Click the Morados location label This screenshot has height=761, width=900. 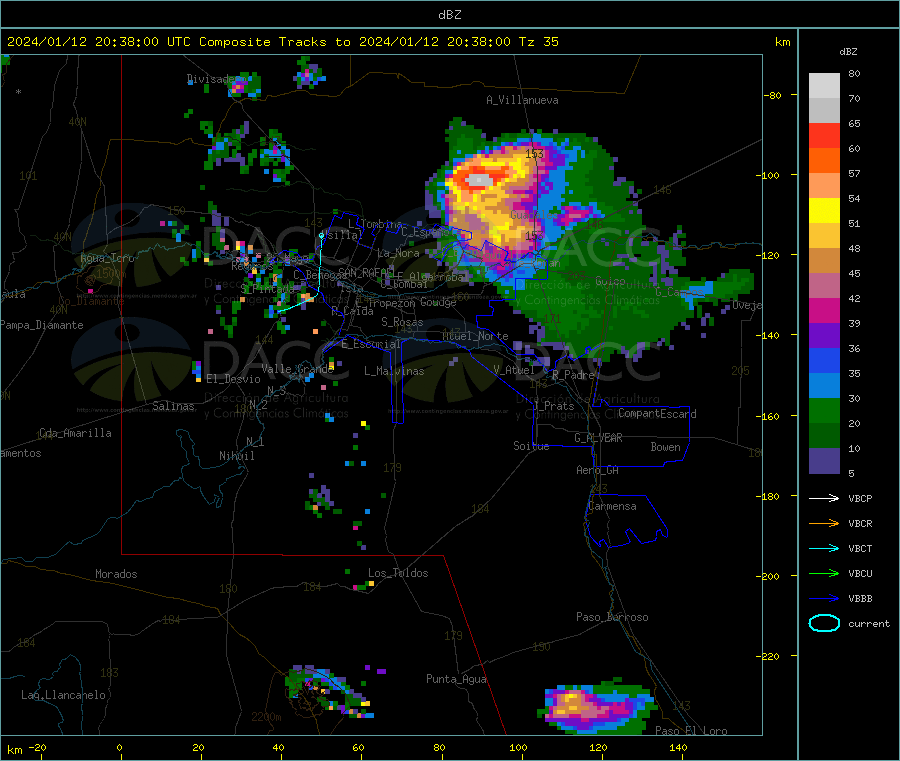pos(116,574)
